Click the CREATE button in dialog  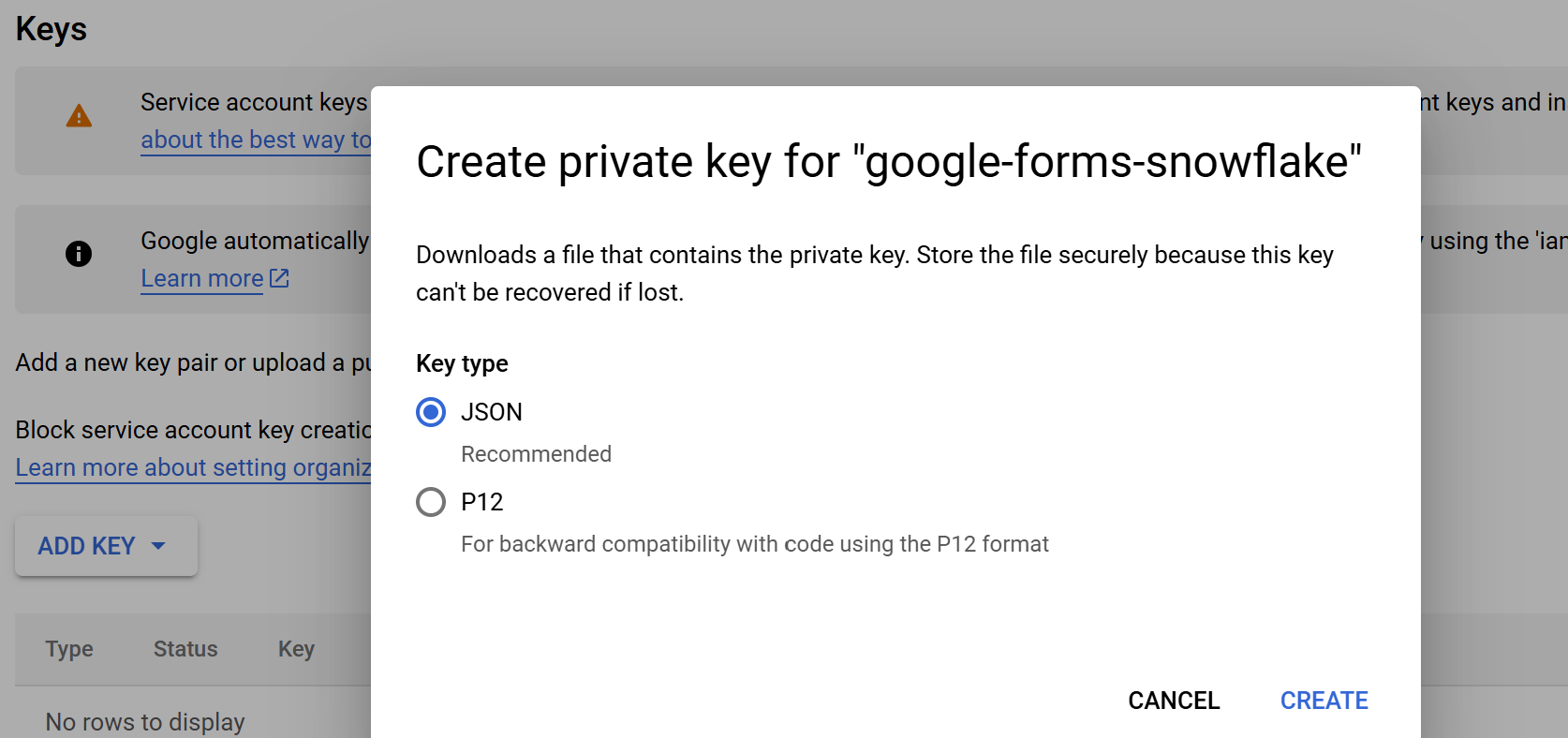(1324, 701)
